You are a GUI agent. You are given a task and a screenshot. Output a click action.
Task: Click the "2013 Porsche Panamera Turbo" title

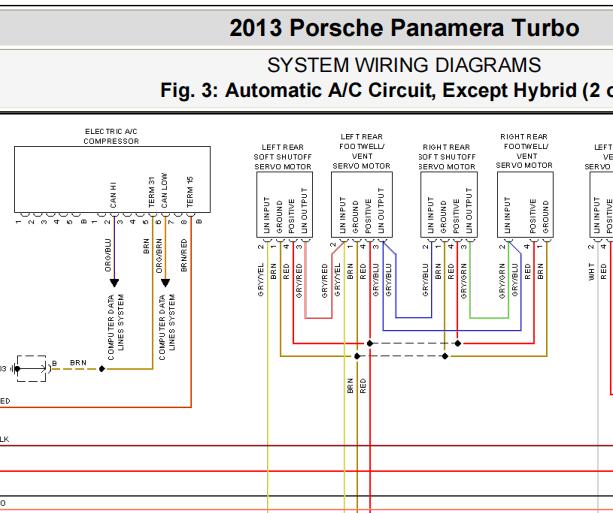click(404, 28)
